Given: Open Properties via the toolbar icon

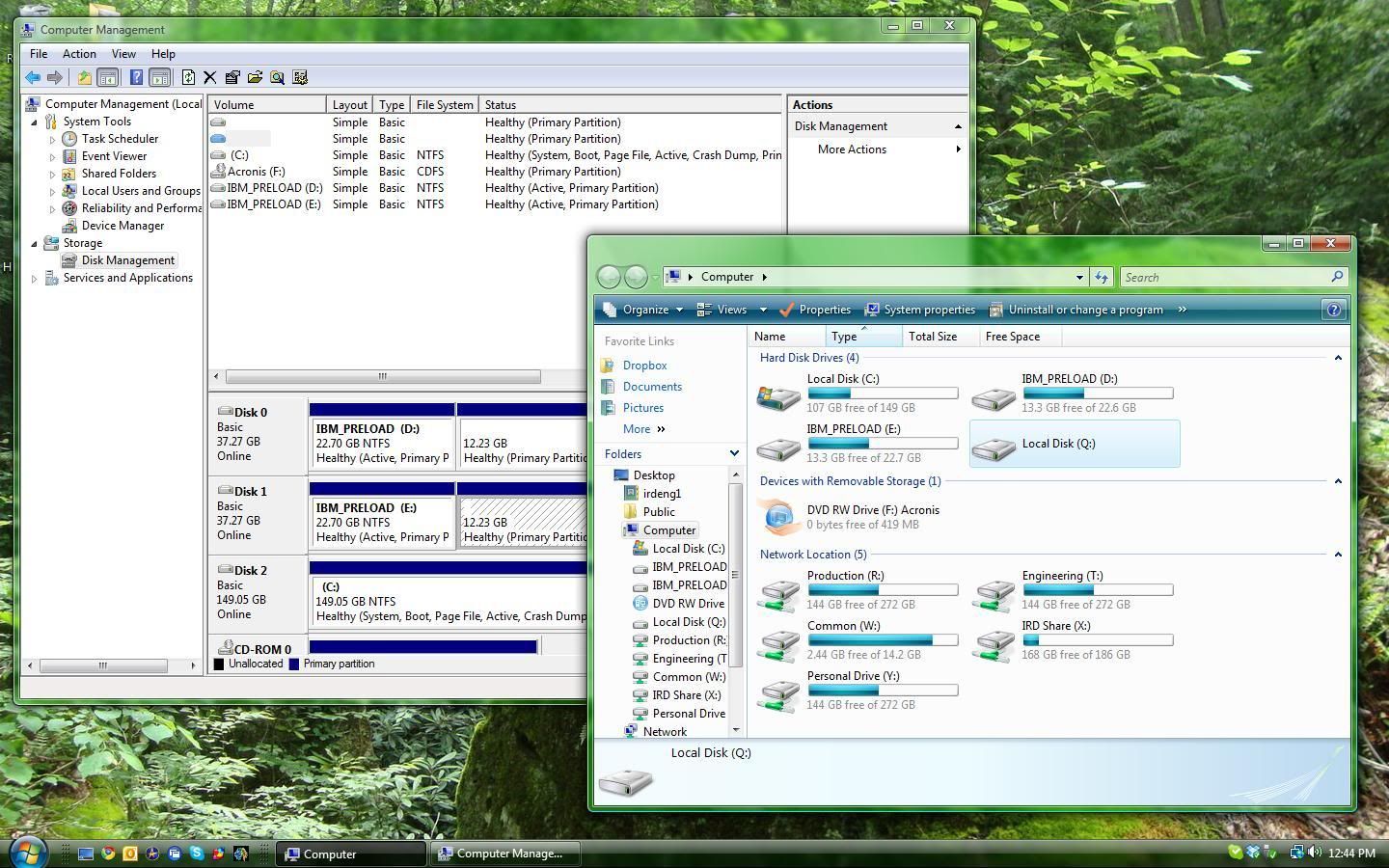Looking at the screenshot, I should tap(232, 77).
